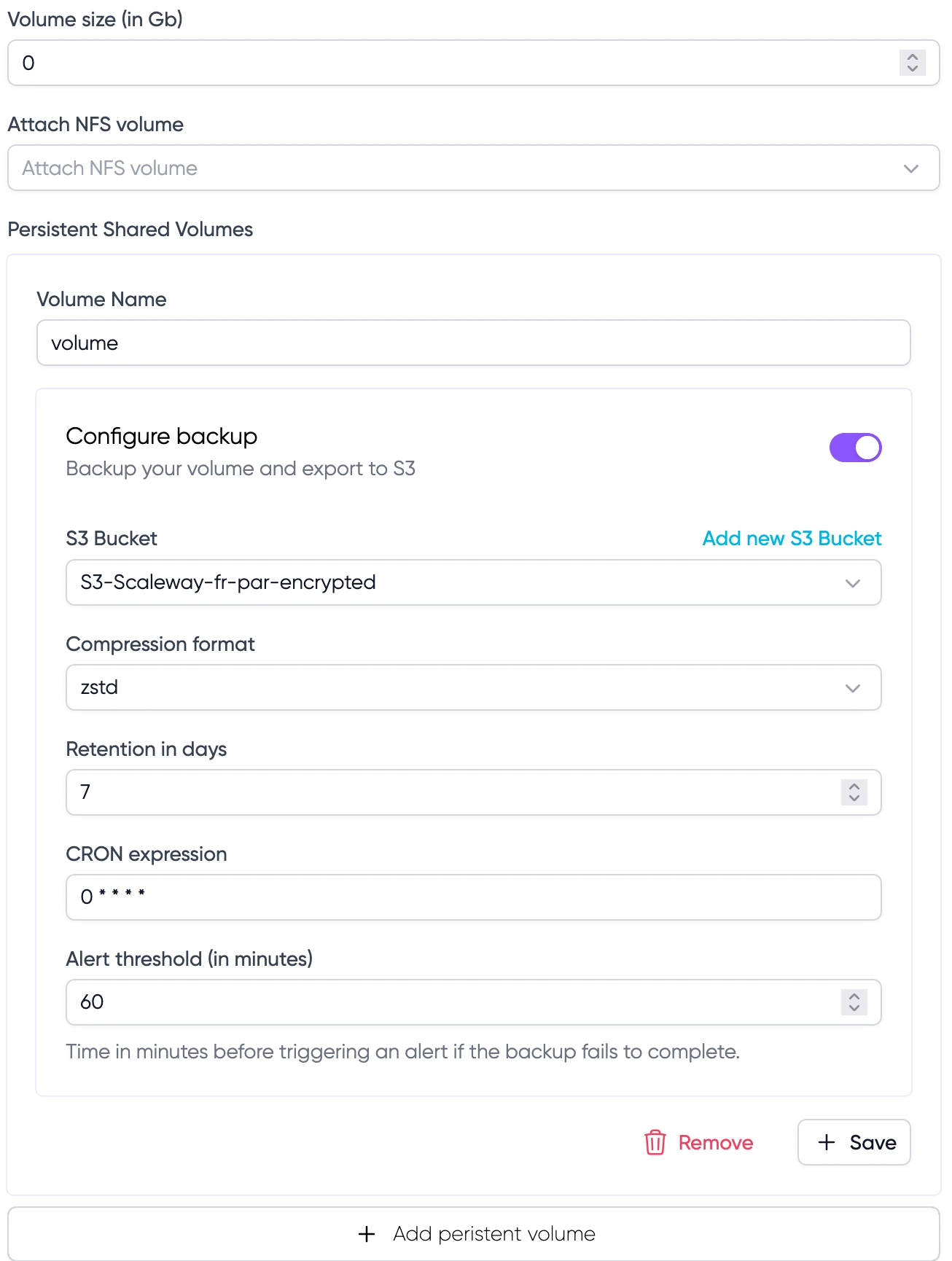This screenshot has height=1261, width=952.
Task: Increase Retention in days stepper
Action: click(x=854, y=786)
